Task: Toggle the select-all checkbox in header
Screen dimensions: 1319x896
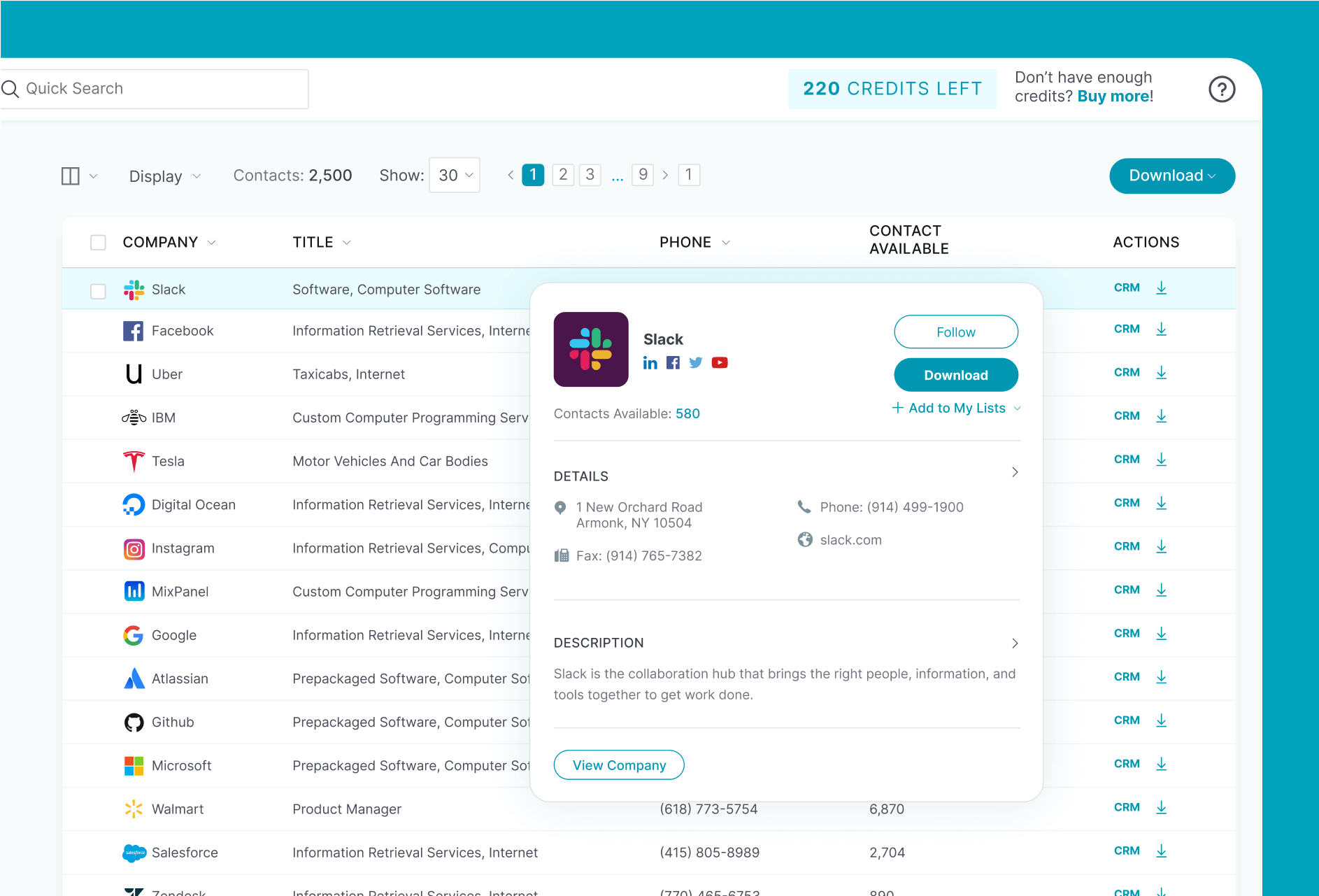Action: click(98, 242)
